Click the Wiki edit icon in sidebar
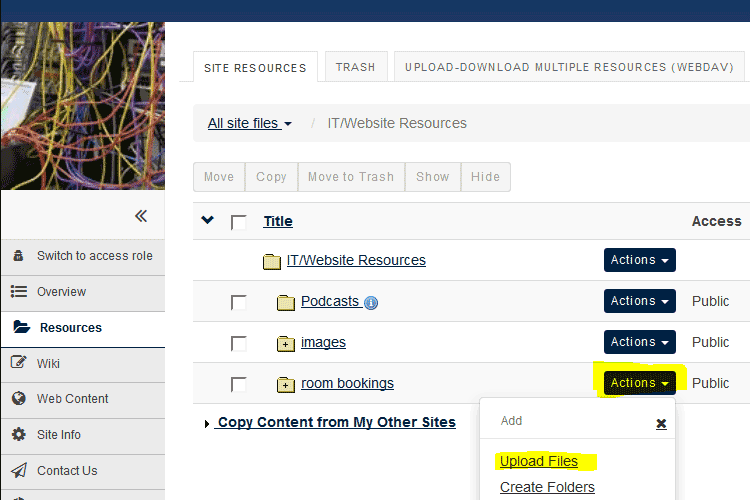This screenshot has width=750, height=500. (18, 363)
